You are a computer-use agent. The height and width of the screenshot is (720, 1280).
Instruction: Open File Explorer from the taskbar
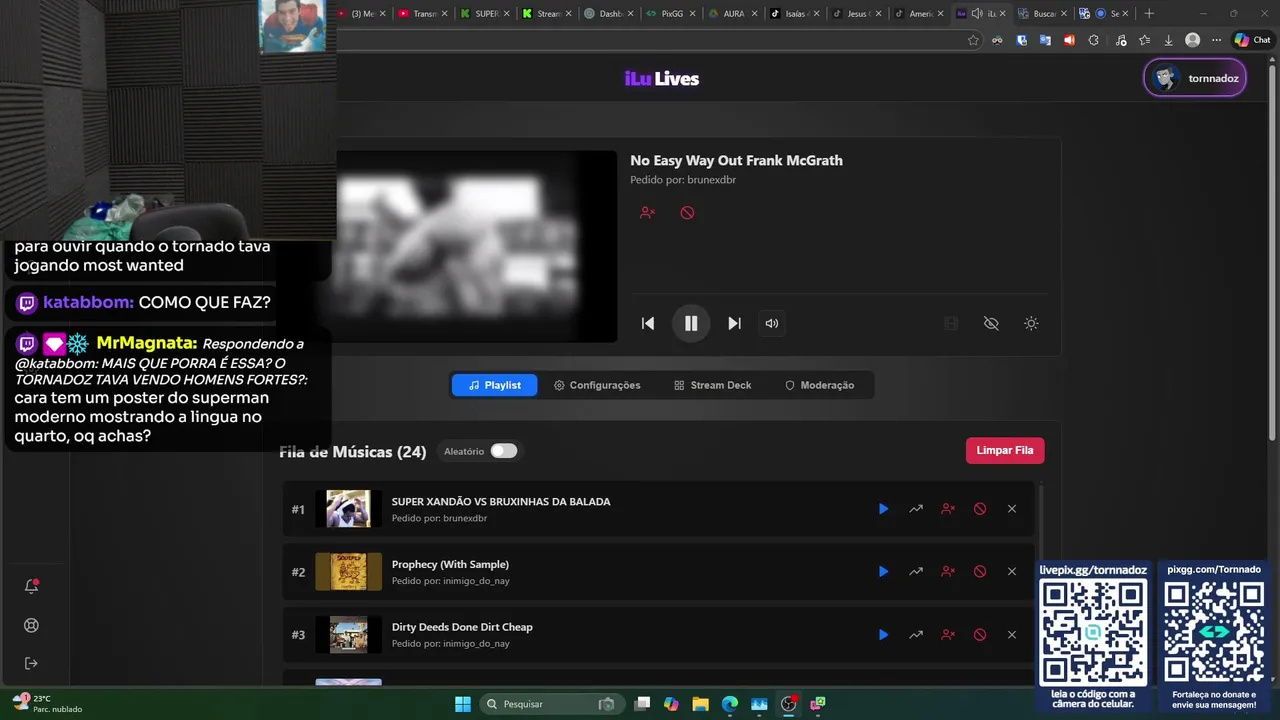700,704
